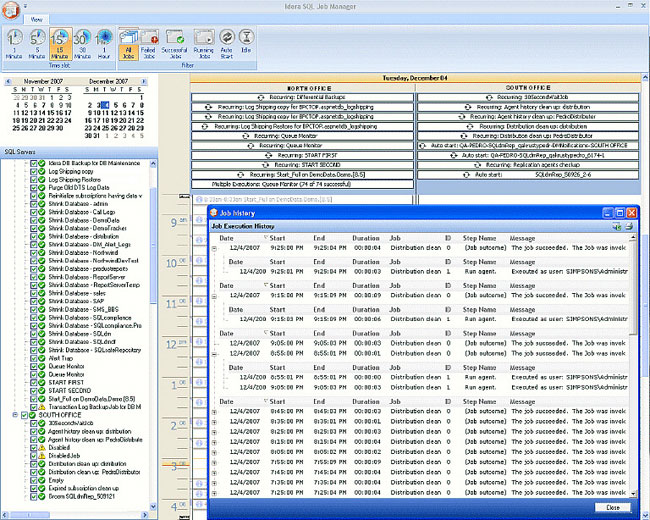Filter by Running Jobs

[204, 44]
